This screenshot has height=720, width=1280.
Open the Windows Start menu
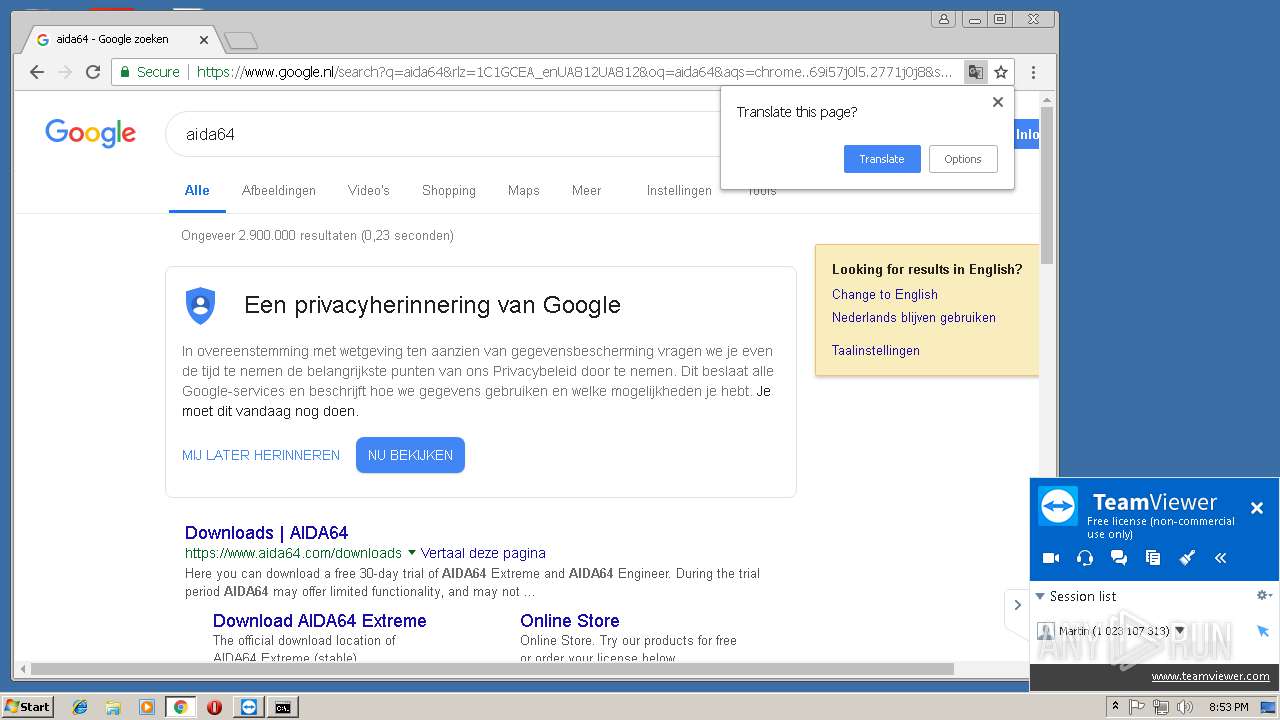28,707
